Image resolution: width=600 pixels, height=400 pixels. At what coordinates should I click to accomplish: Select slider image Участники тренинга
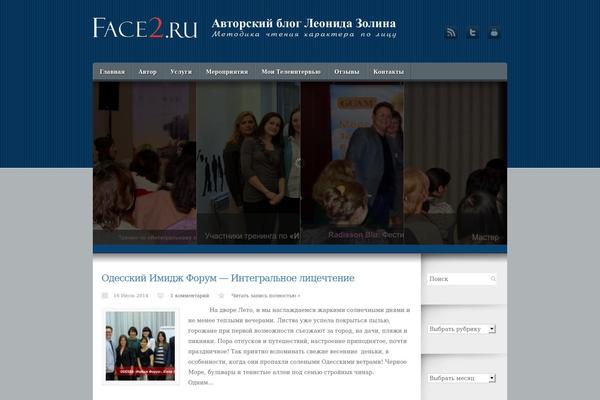coord(248,163)
